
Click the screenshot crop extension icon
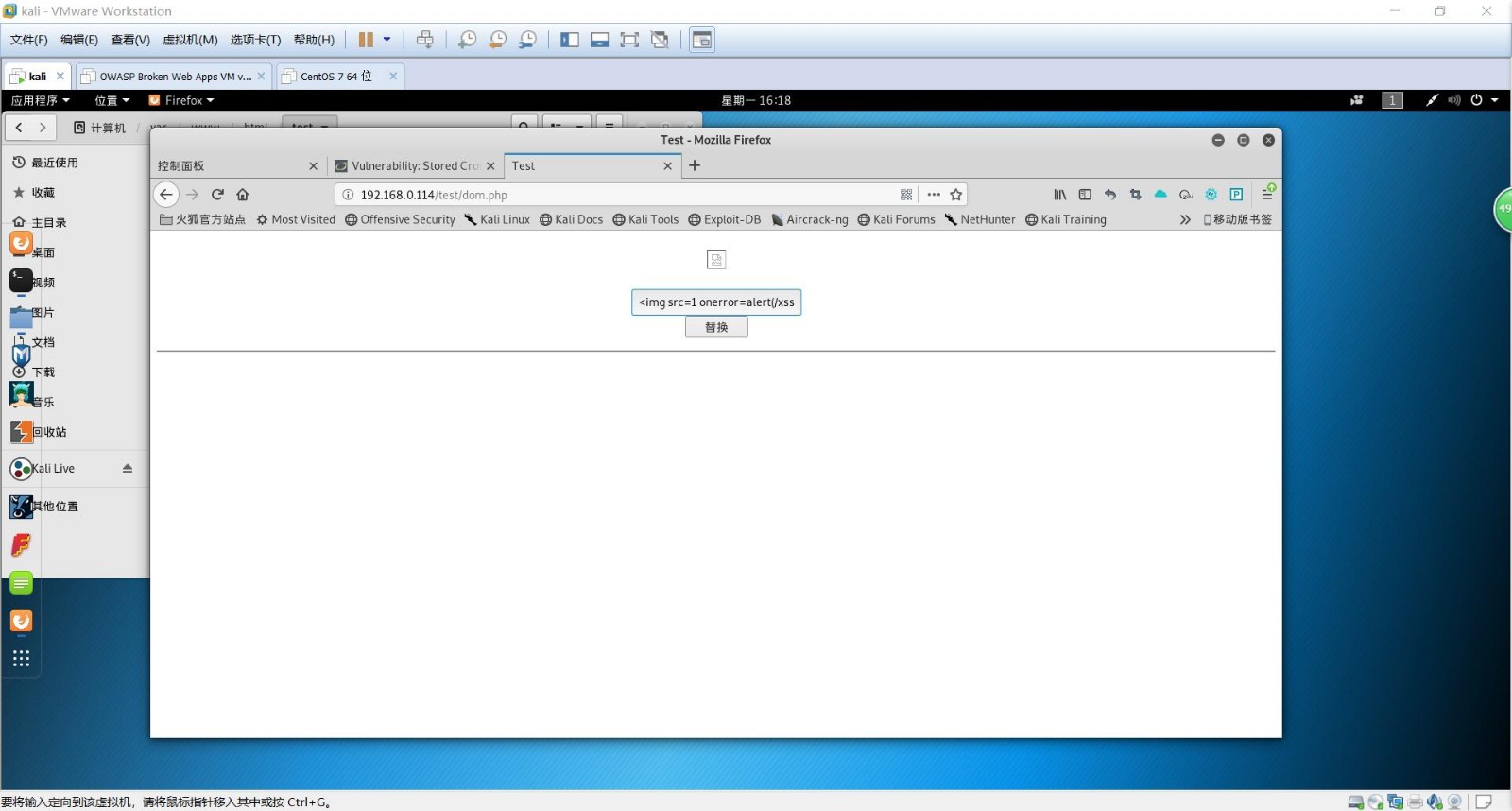coord(1136,195)
